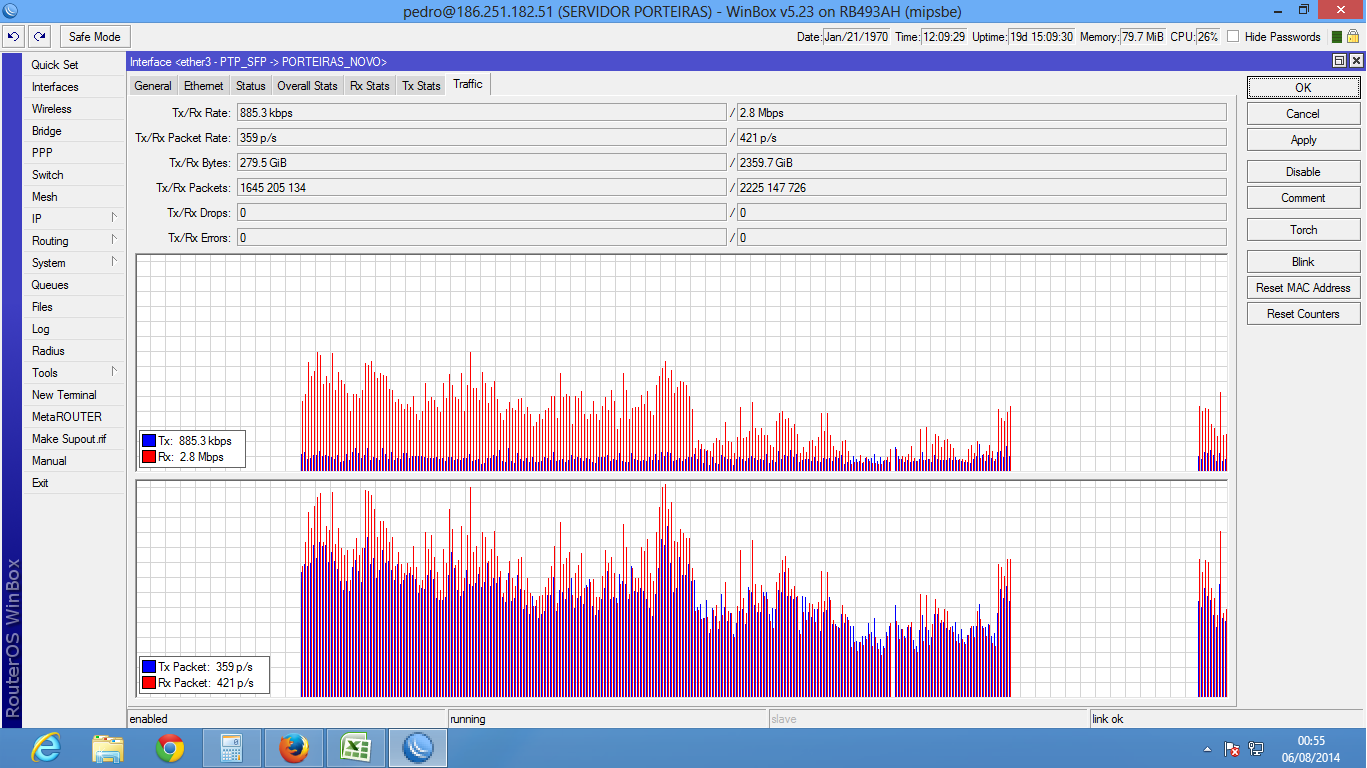Open Interfaces in the sidebar
The height and width of the screenshot is (768, 1367).
pos(55,87)
